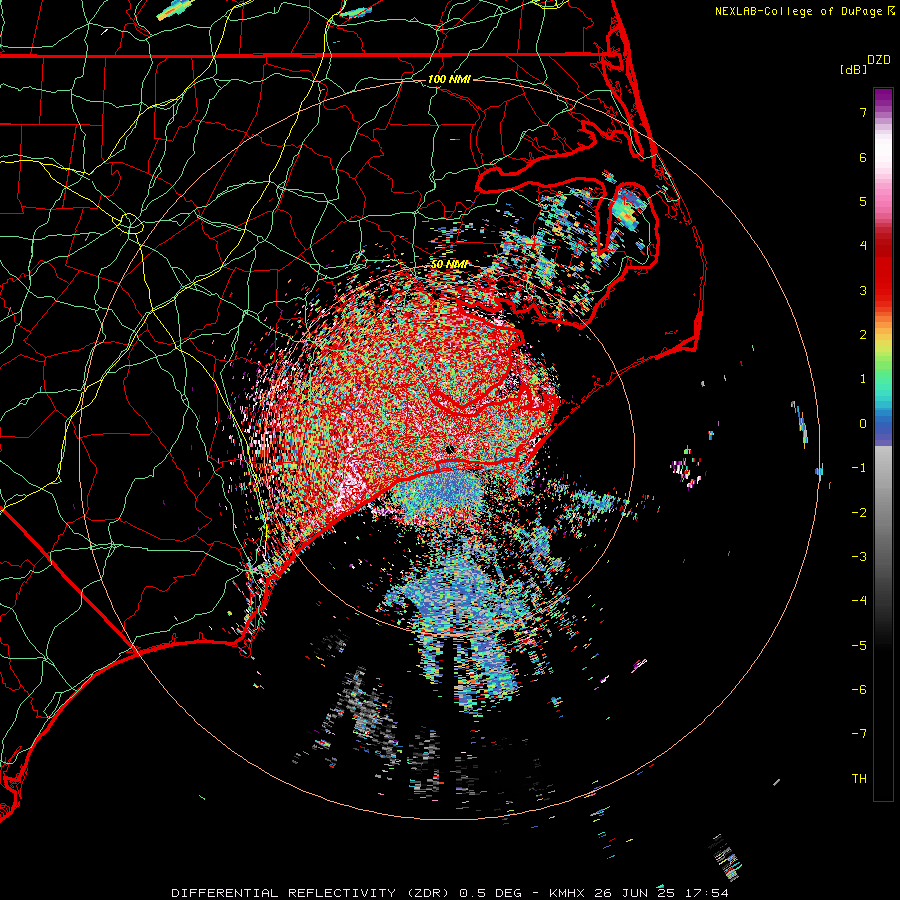900x900 pixels.
Task: Click the 50 NMI range ring label
Action: pos(449,265)
